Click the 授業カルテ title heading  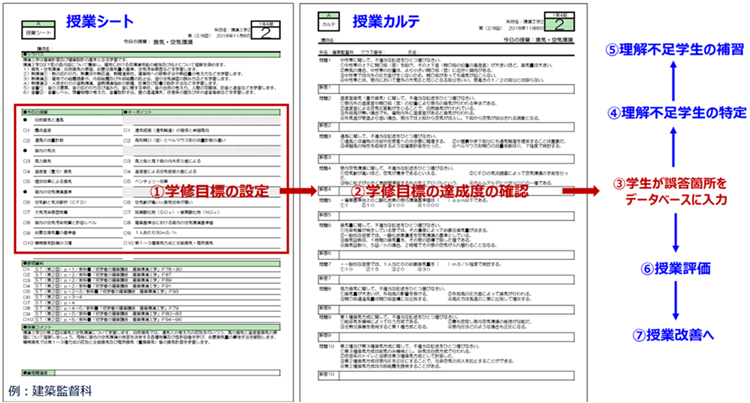click(x=386, y=21)
